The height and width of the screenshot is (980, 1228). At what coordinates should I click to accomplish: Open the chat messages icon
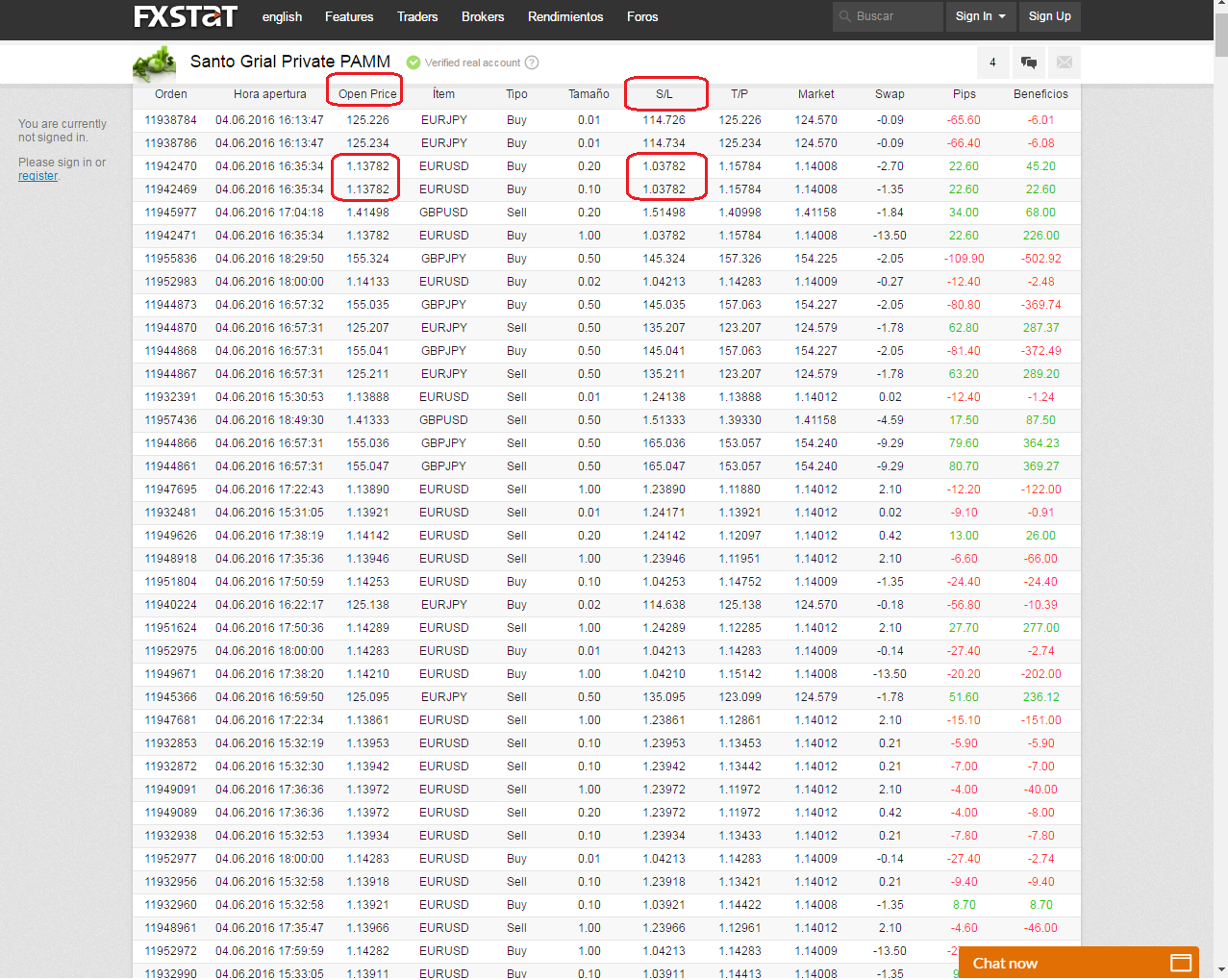[1029, 63]
